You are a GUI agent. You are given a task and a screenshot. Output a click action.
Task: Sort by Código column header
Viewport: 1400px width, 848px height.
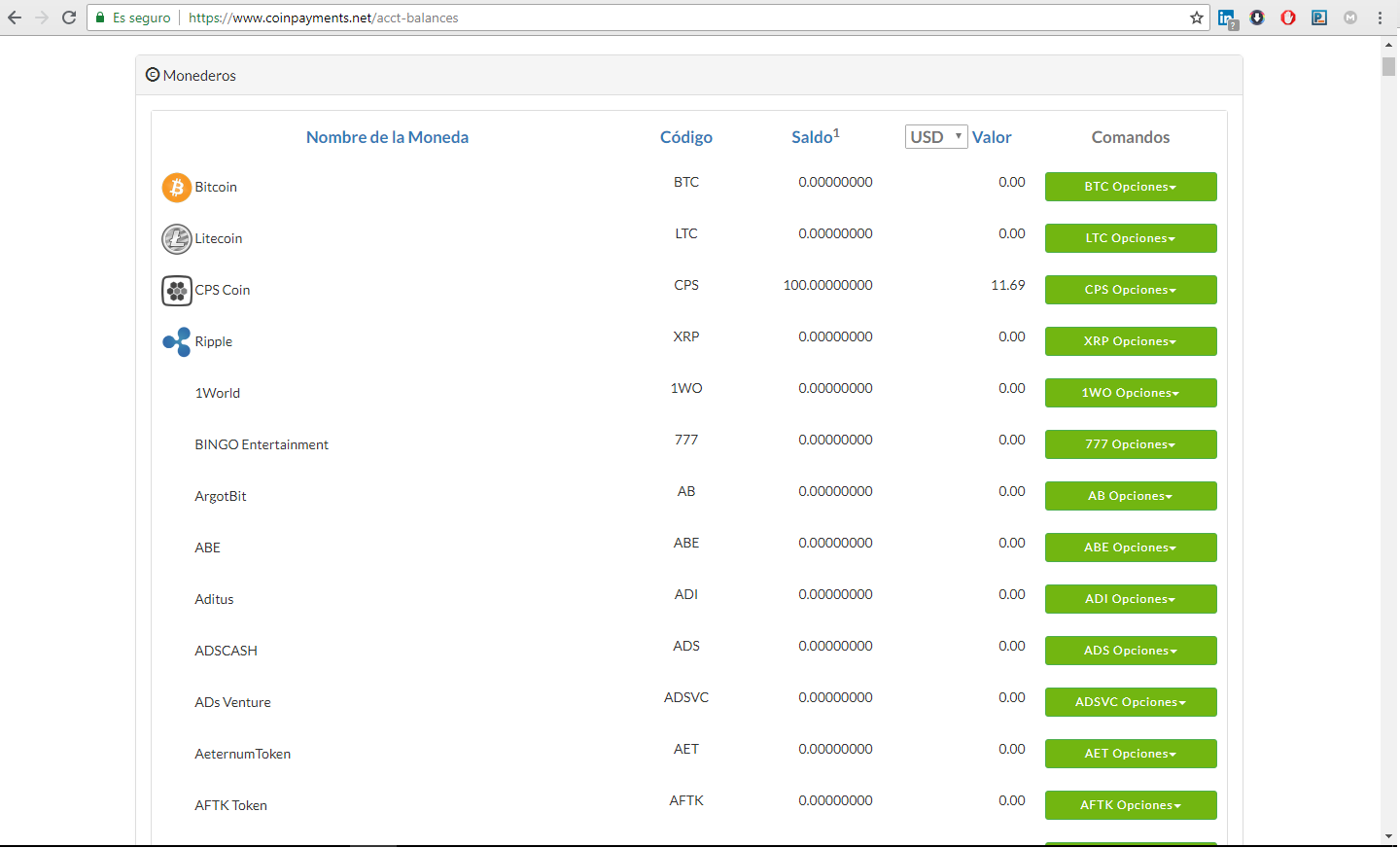point(686,137)
